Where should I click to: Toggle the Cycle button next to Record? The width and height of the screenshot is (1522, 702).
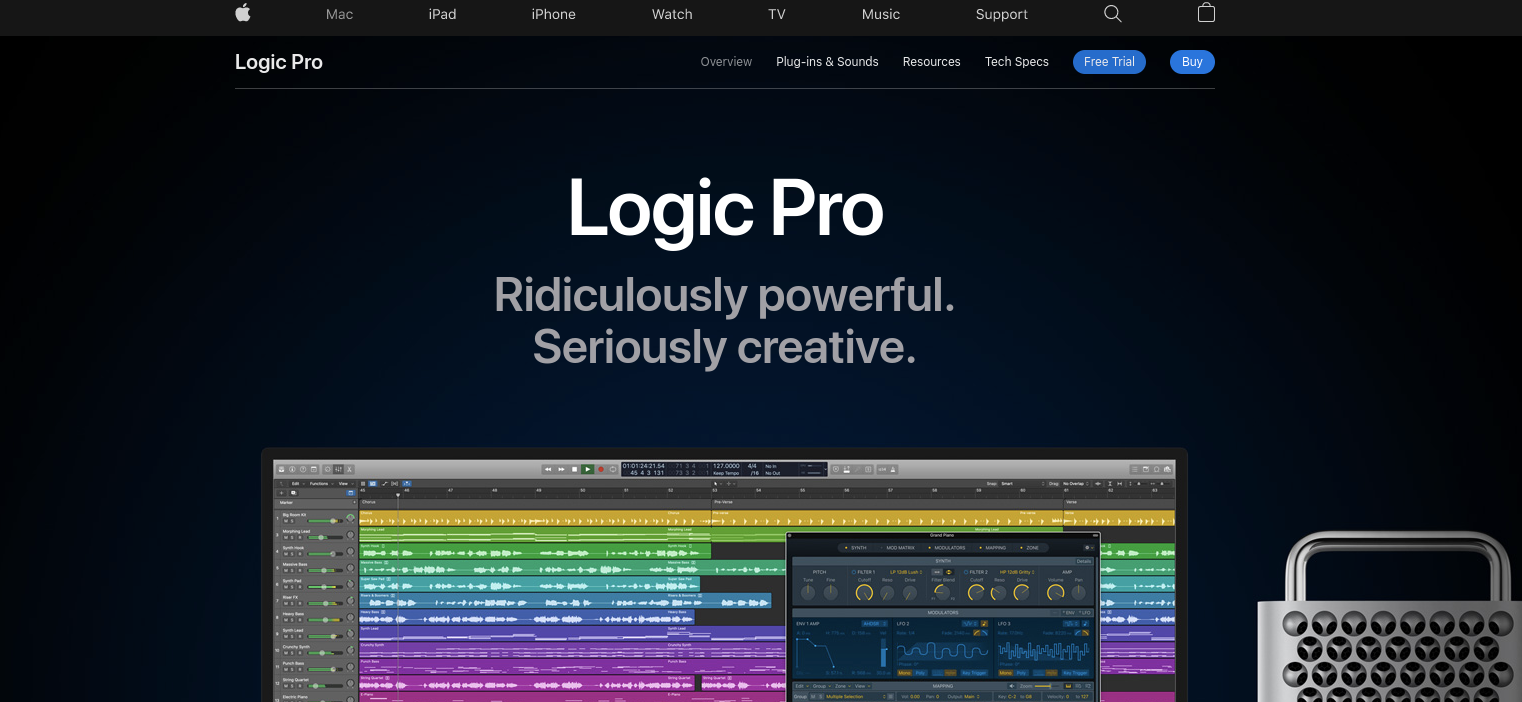(x=613, y=469)
